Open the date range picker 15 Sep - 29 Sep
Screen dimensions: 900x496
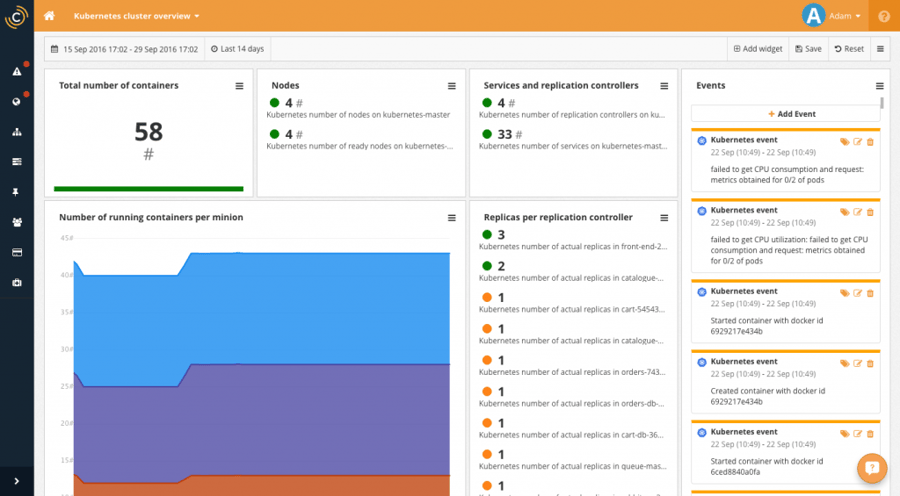pyautogui.click(x=125, y=49)
